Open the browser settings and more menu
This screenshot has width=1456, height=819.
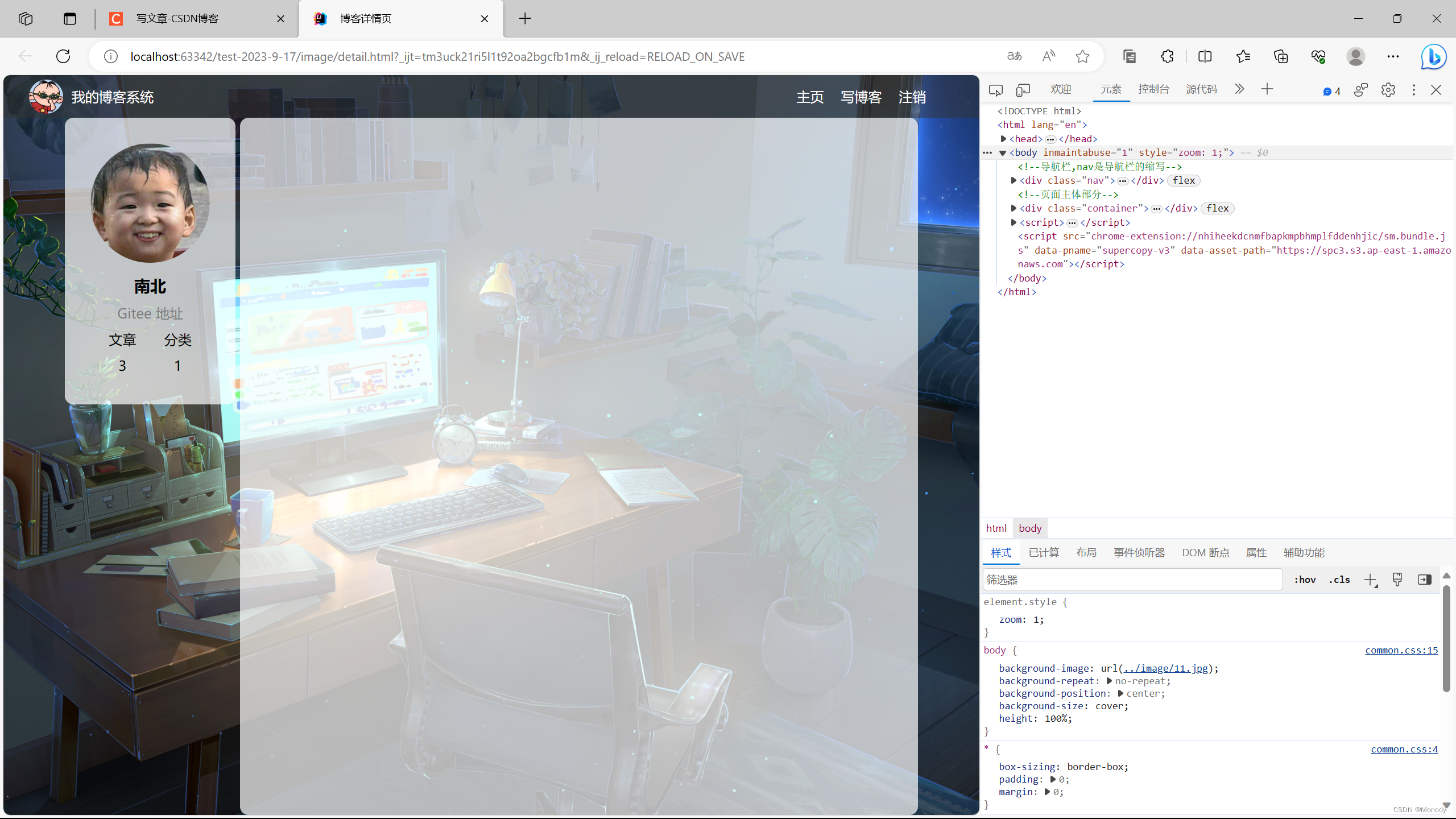tap(1393, 56)
